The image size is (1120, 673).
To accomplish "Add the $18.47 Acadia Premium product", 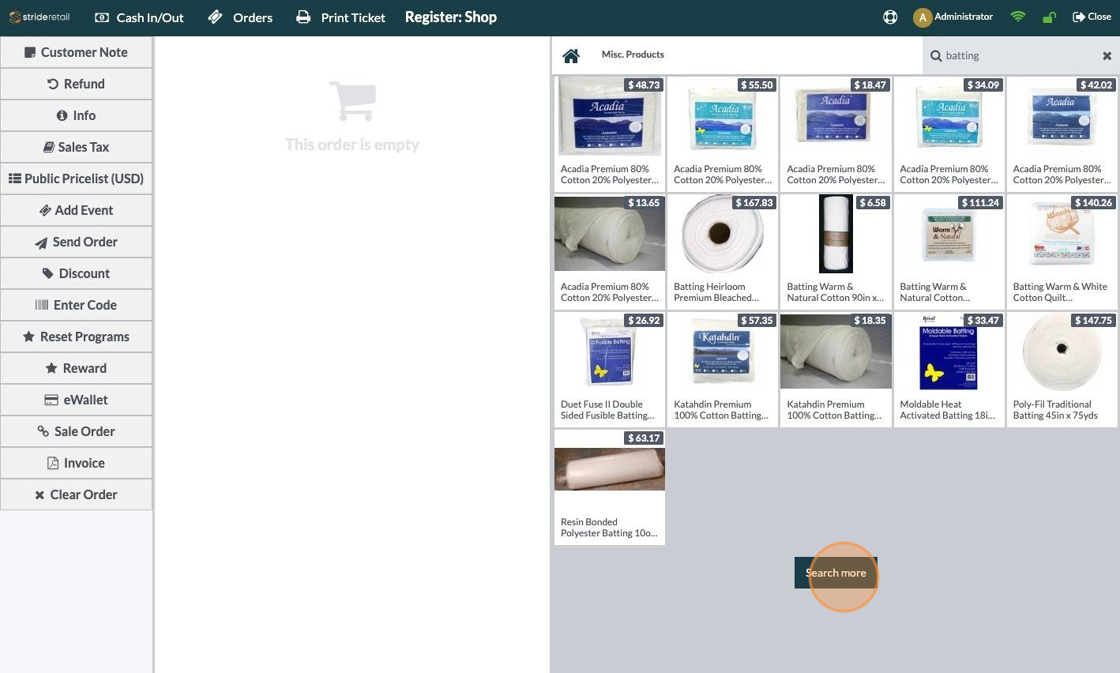I will coord(836,134).
